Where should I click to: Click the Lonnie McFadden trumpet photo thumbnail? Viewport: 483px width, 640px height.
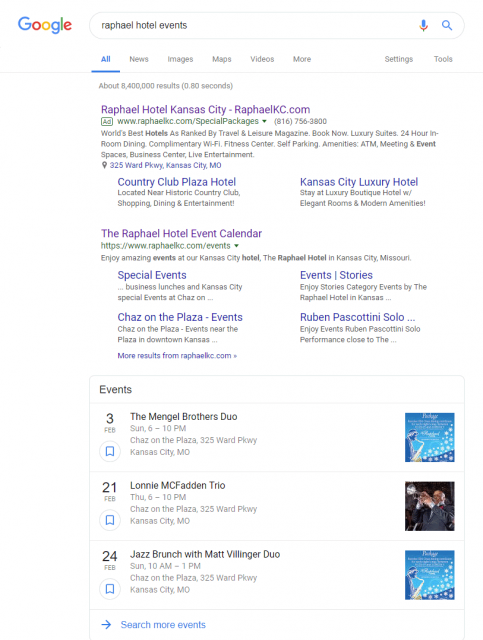(430, 506)
